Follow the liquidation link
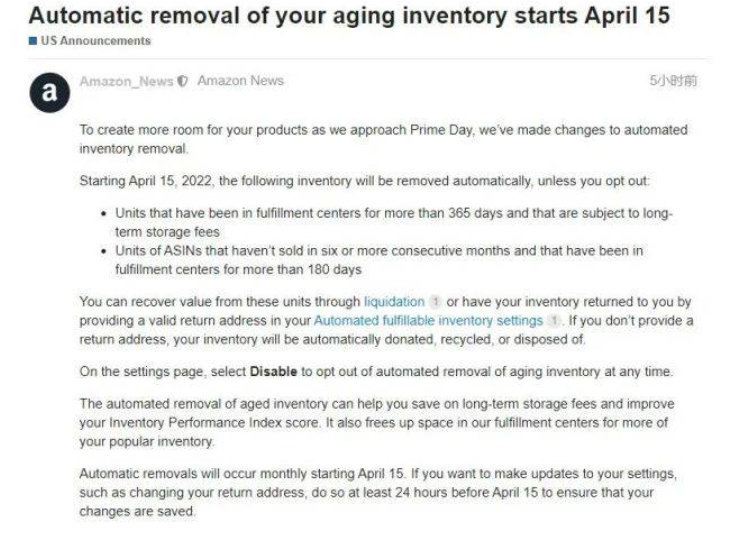Image resolution: width=750 pixels, height=543 pixels. (x=393, y=301)
